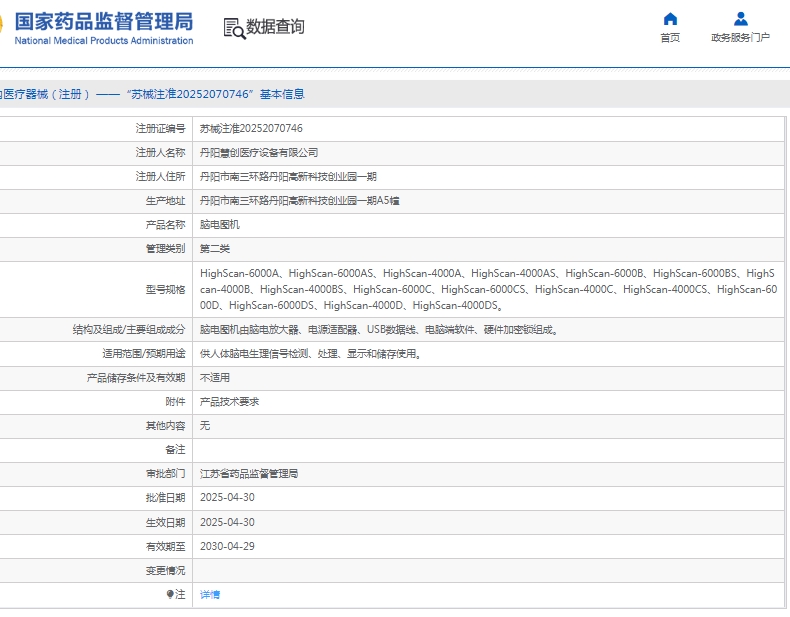Open the 政务服务门户 user icon

click(741, 19)
